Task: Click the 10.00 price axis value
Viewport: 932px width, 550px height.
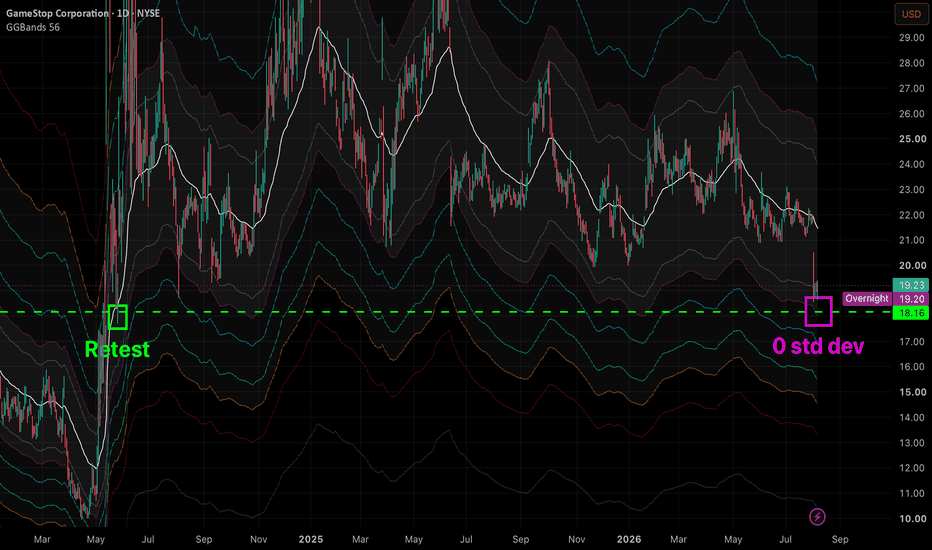Action: pos(912,519)
